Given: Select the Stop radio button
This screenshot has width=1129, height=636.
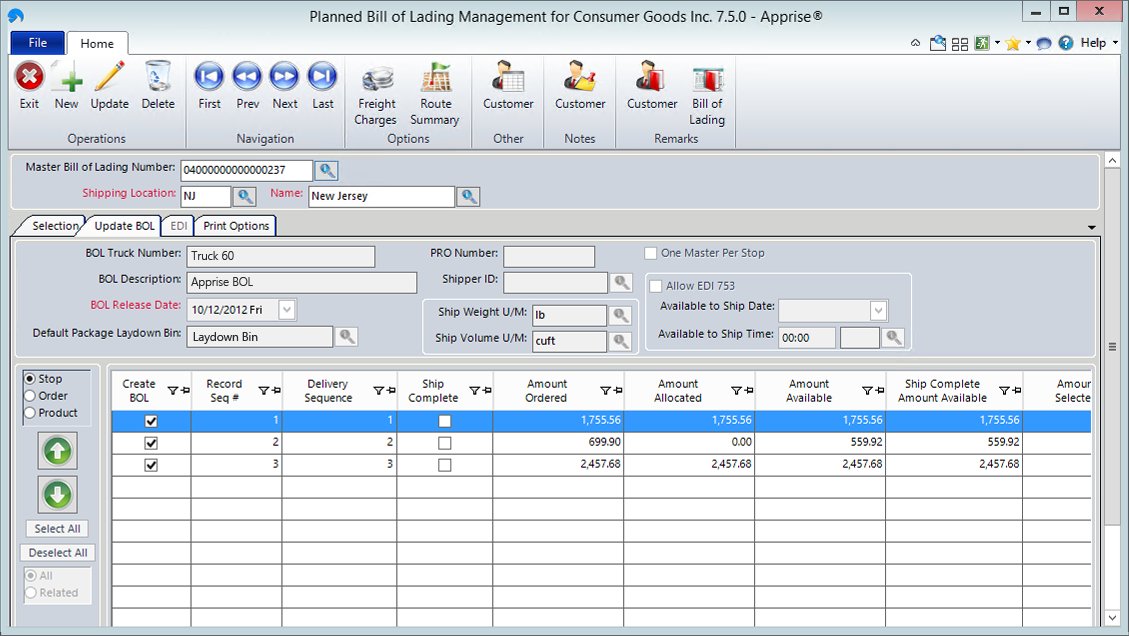Looking at the screenshot, I should [x=30, y=379].
